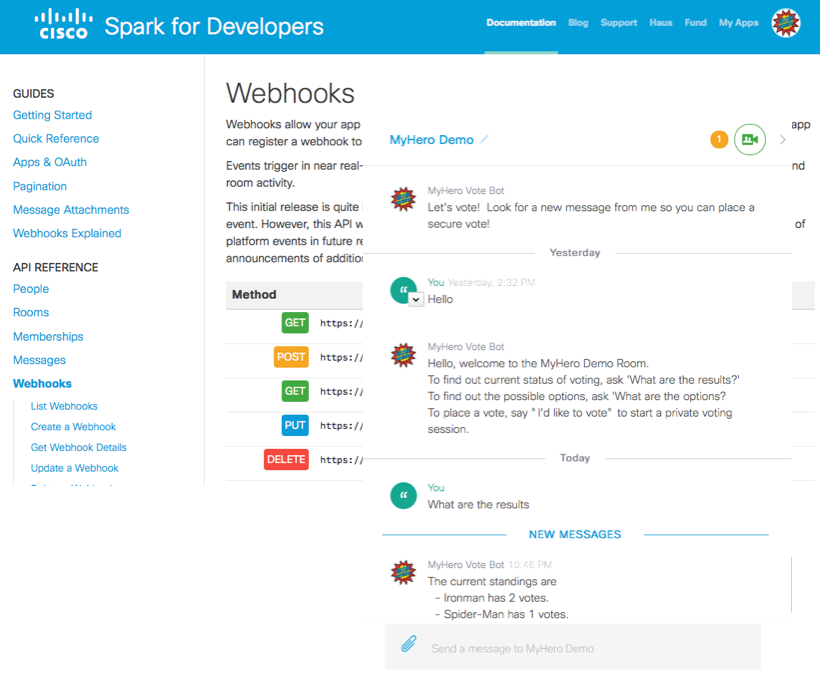This screenshot has width=821, height=675.
Task: Click your avatar beside the Hello message
Action: pyautogui.click(x=402, y=289)
